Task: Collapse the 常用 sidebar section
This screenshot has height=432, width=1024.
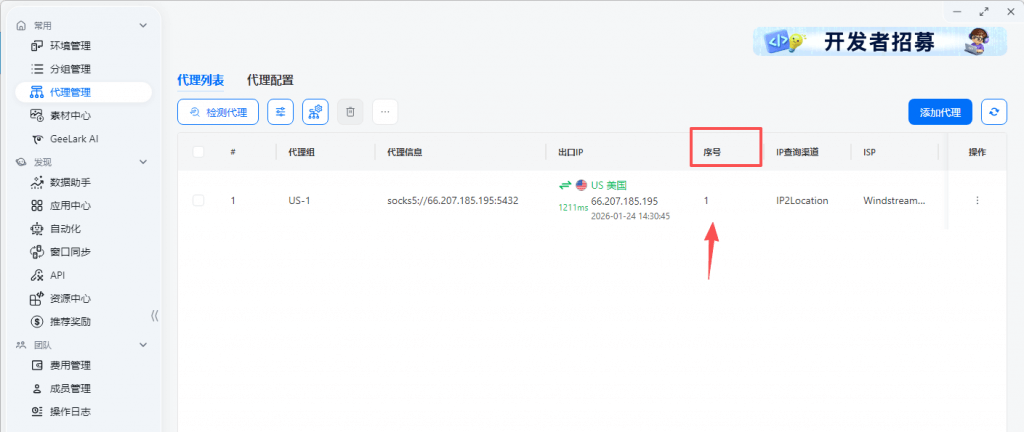Action: [143, 25]
